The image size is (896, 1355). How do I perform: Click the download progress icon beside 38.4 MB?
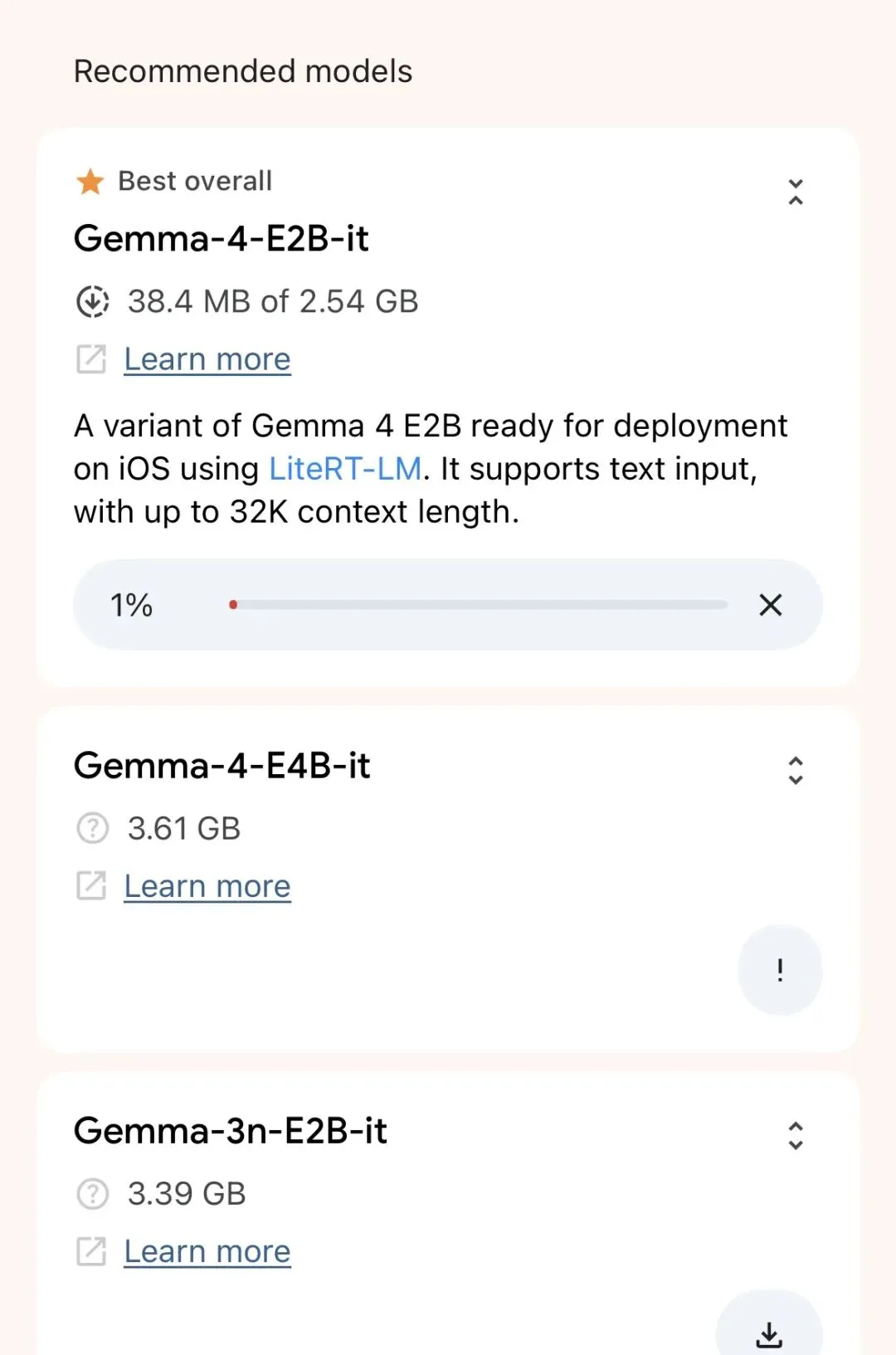pos(92,301)
